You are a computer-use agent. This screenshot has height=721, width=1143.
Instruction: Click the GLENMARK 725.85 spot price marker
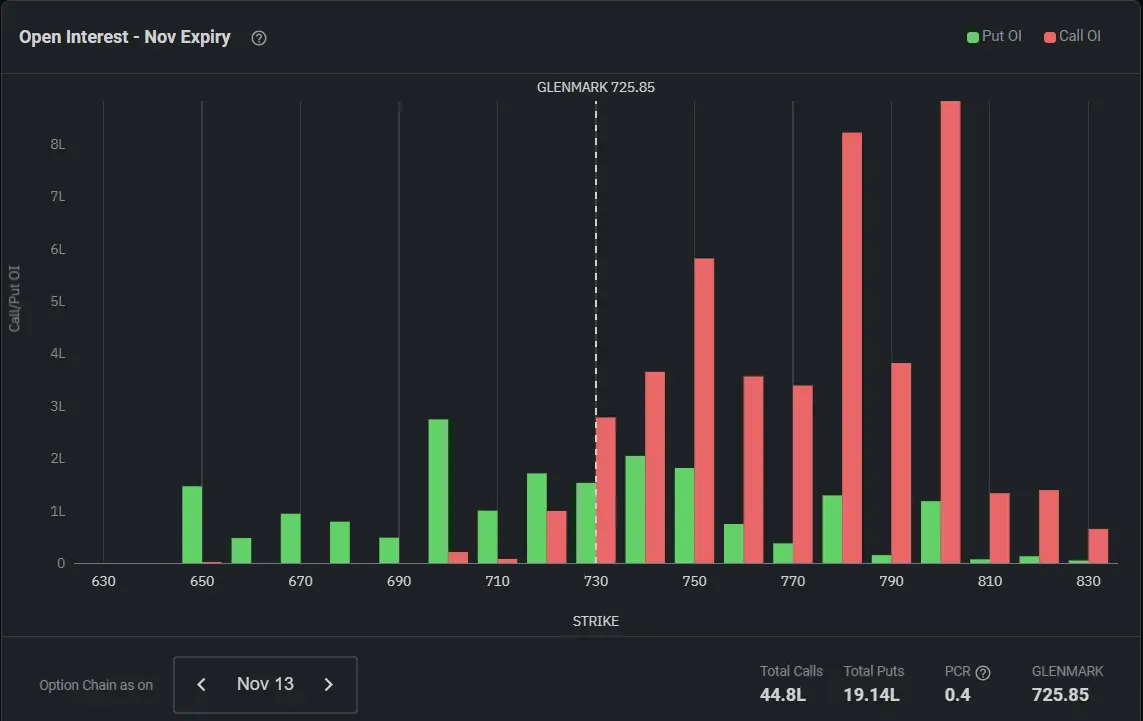tap(596, 87)
